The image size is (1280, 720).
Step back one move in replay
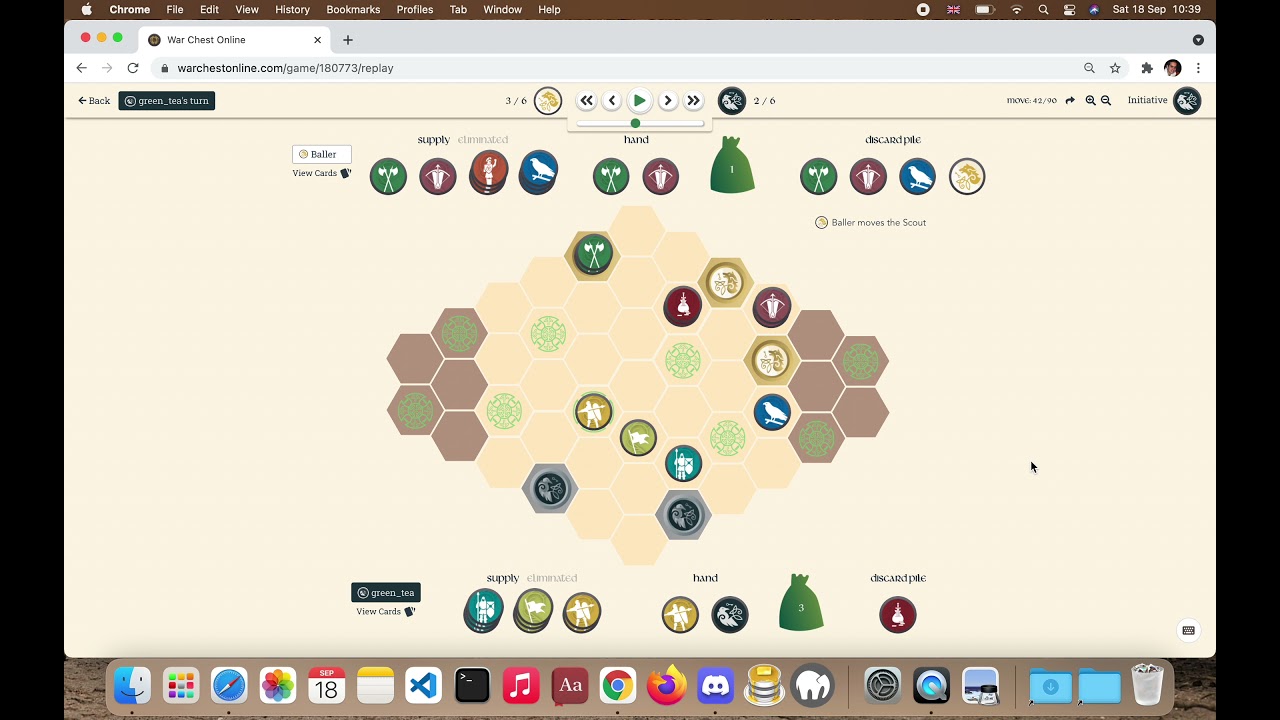612,101
